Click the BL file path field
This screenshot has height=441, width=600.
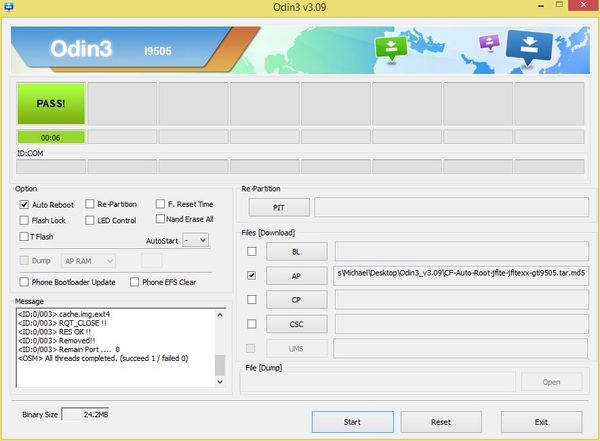click(x=462, y=251)
